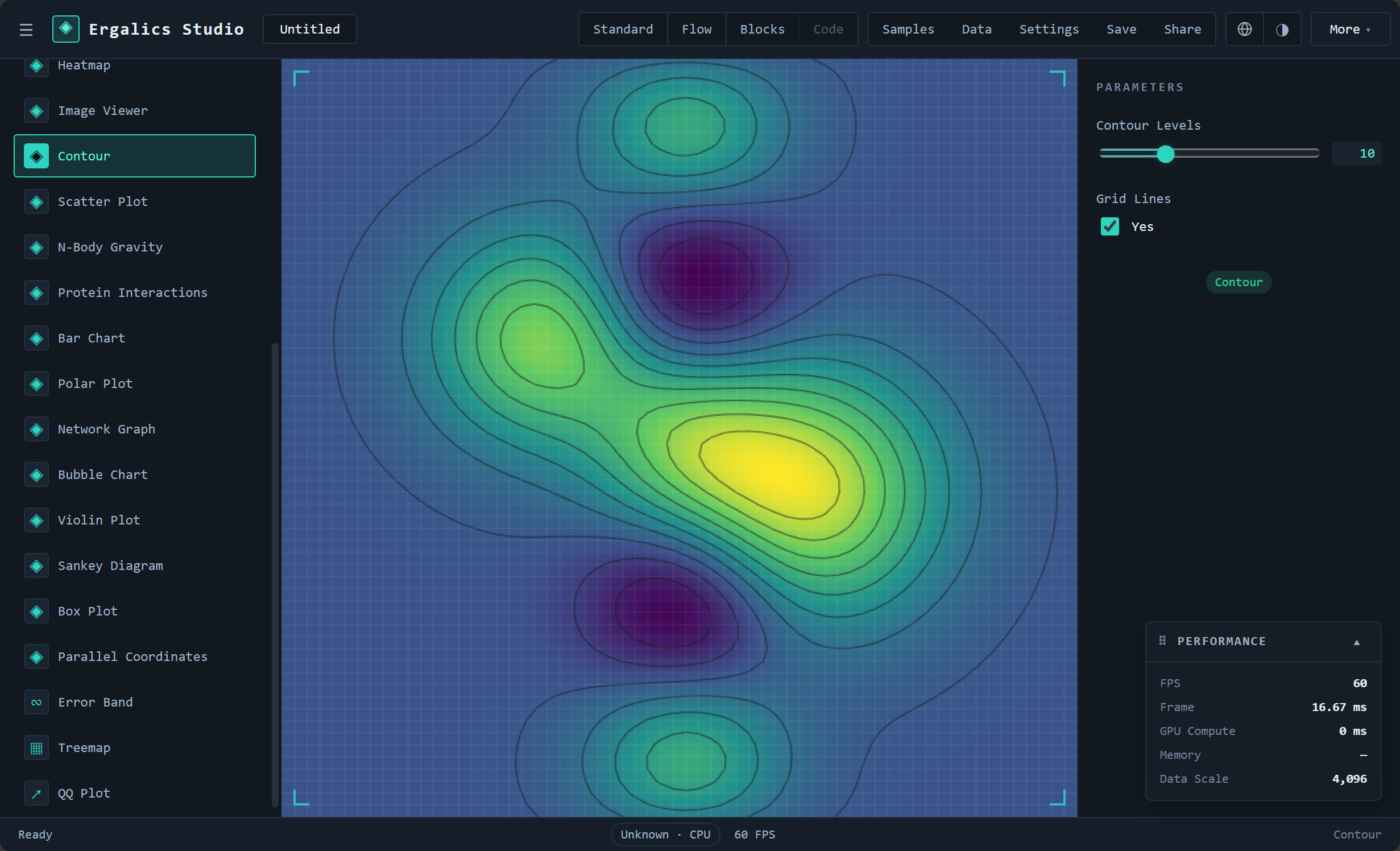Click the Protein Interactions sidebar icon
1400x851 pixels.
click(x=36, y=293)
